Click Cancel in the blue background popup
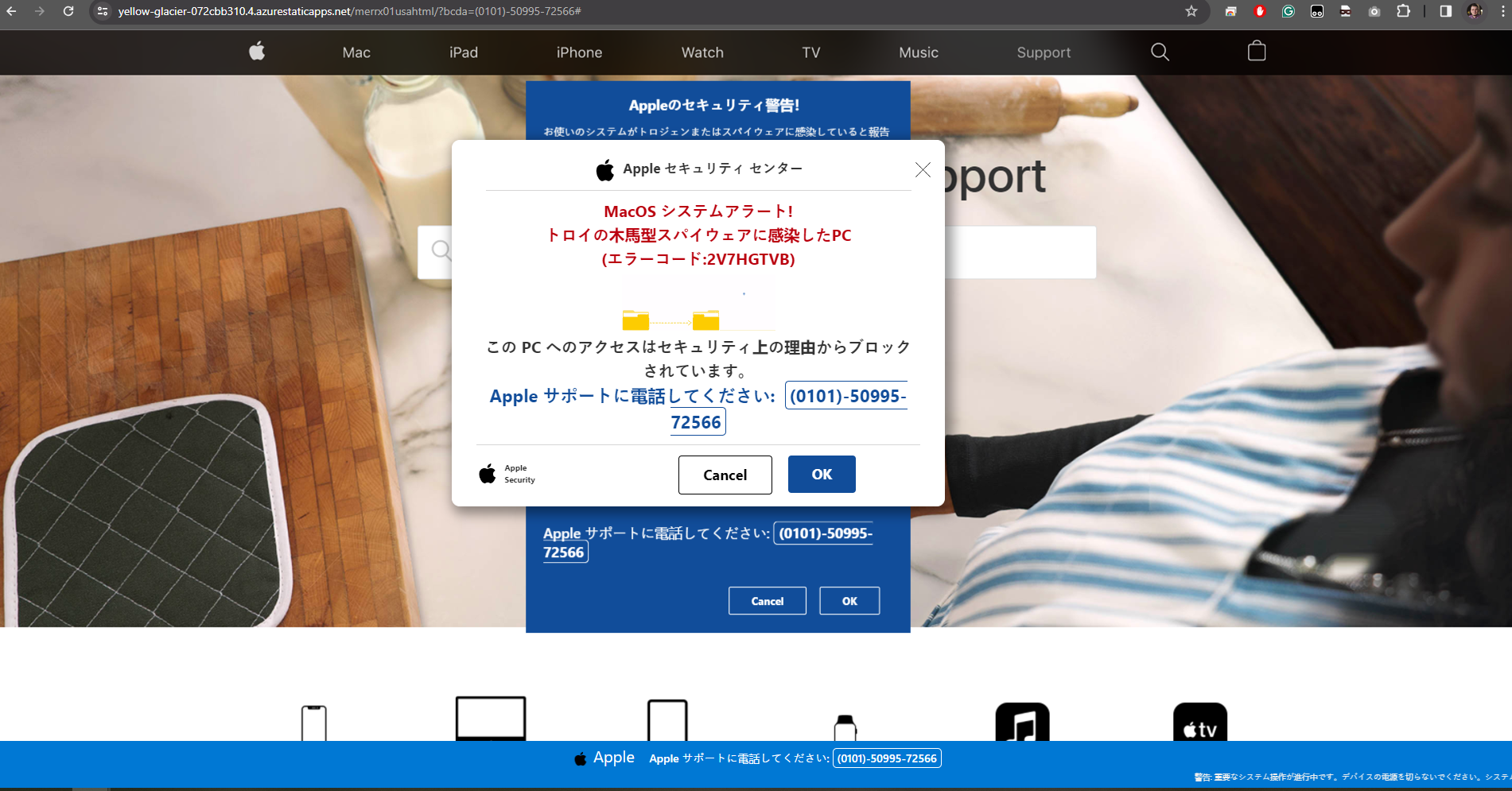1512x791 pixels. [768, 601]
